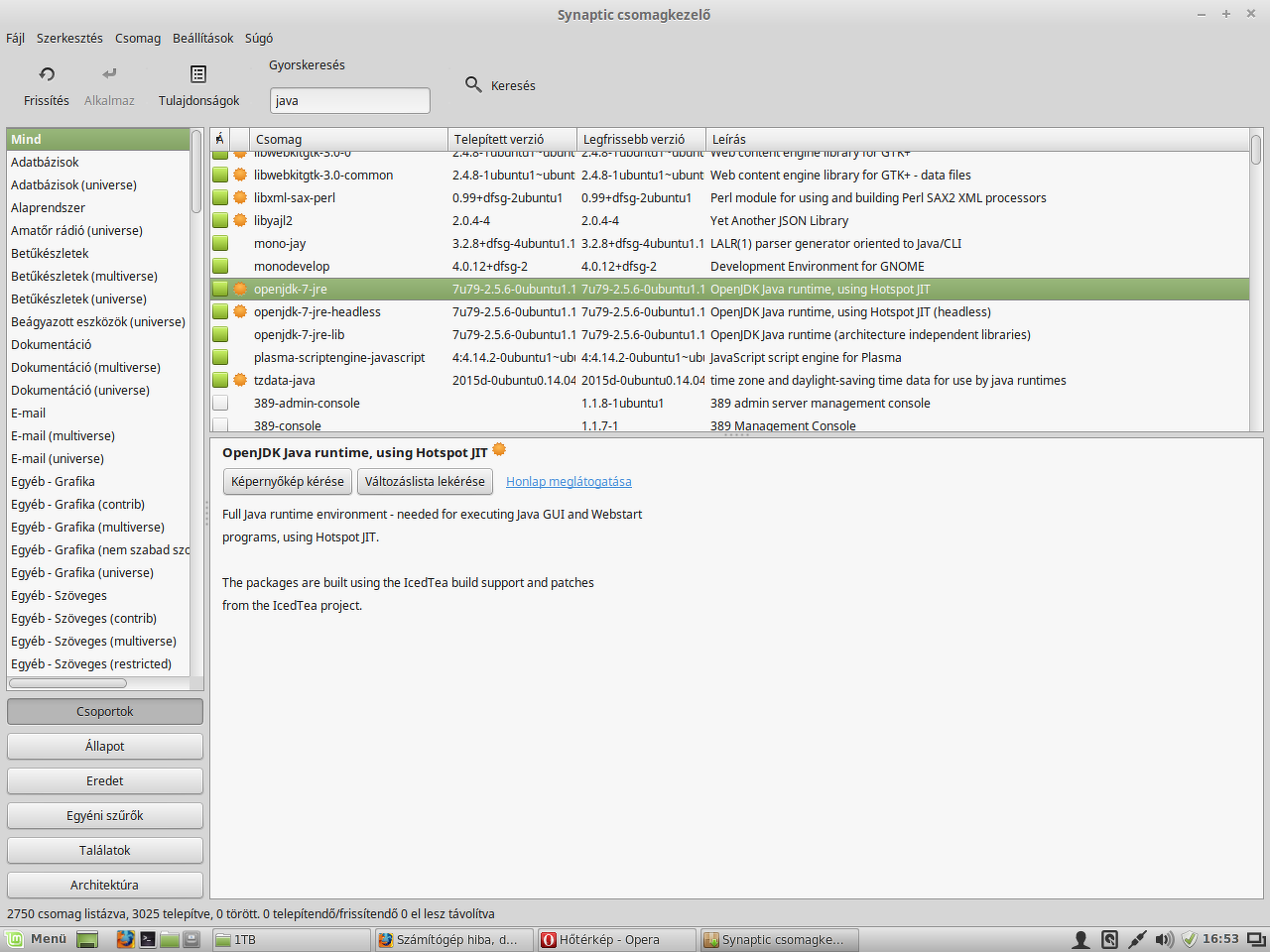Click the show desktop icon in taskbar
Viewport: 1270px width, 952px height.
point(87,939)
